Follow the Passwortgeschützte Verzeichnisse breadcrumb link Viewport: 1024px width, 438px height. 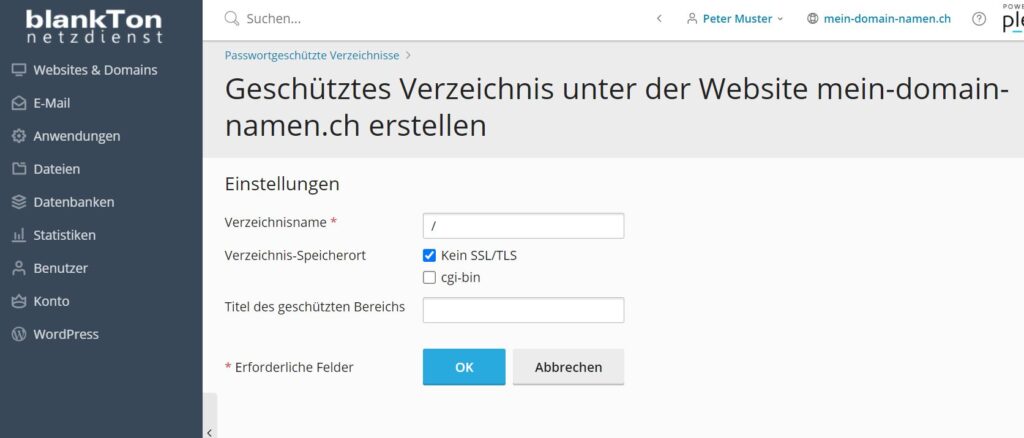pos(312,55)
